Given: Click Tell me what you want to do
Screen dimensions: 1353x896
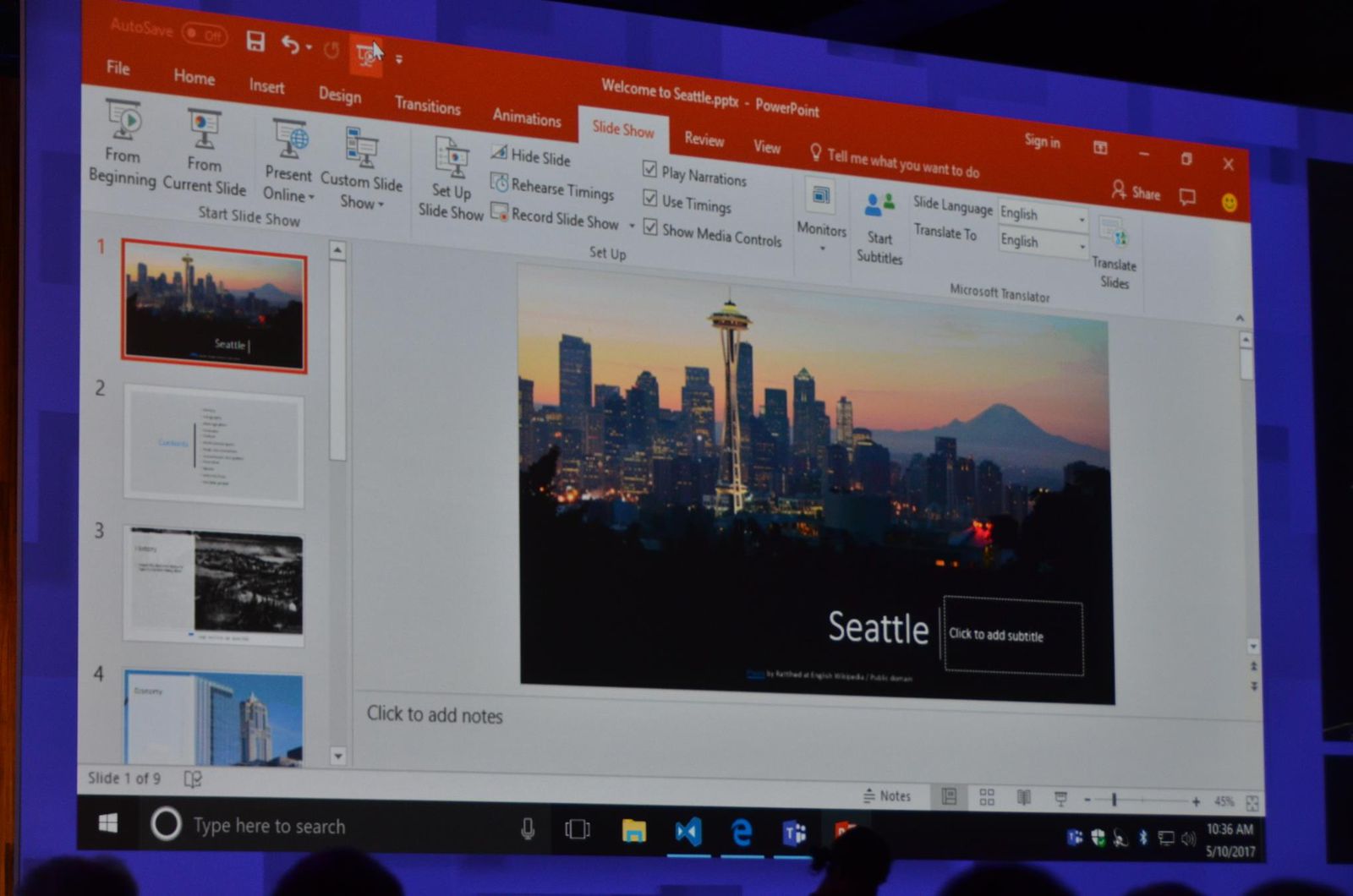Looking at the screenshot, I should tap(895, 161).
